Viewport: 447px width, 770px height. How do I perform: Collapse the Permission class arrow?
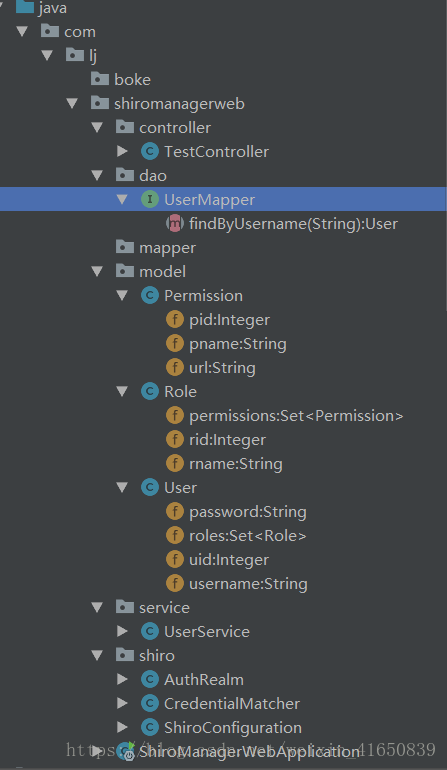pos(122,296)
